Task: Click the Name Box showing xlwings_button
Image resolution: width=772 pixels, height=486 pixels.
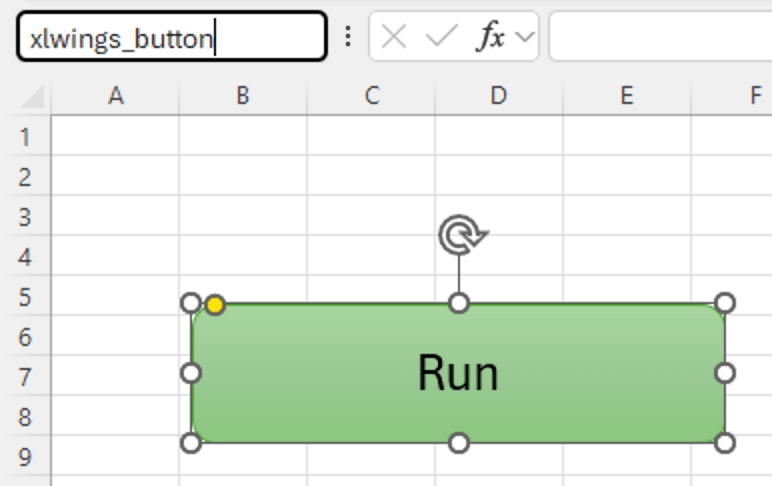Action: pyautogui.click(x=171, y=38)
